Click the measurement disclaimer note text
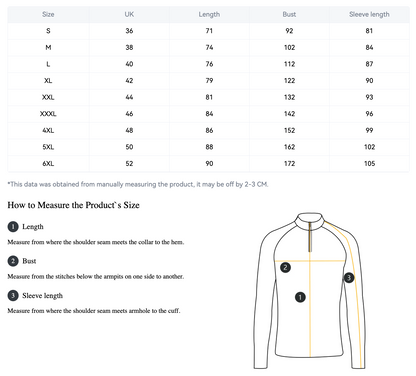The image size is (416, 376). tap(138, 184)
